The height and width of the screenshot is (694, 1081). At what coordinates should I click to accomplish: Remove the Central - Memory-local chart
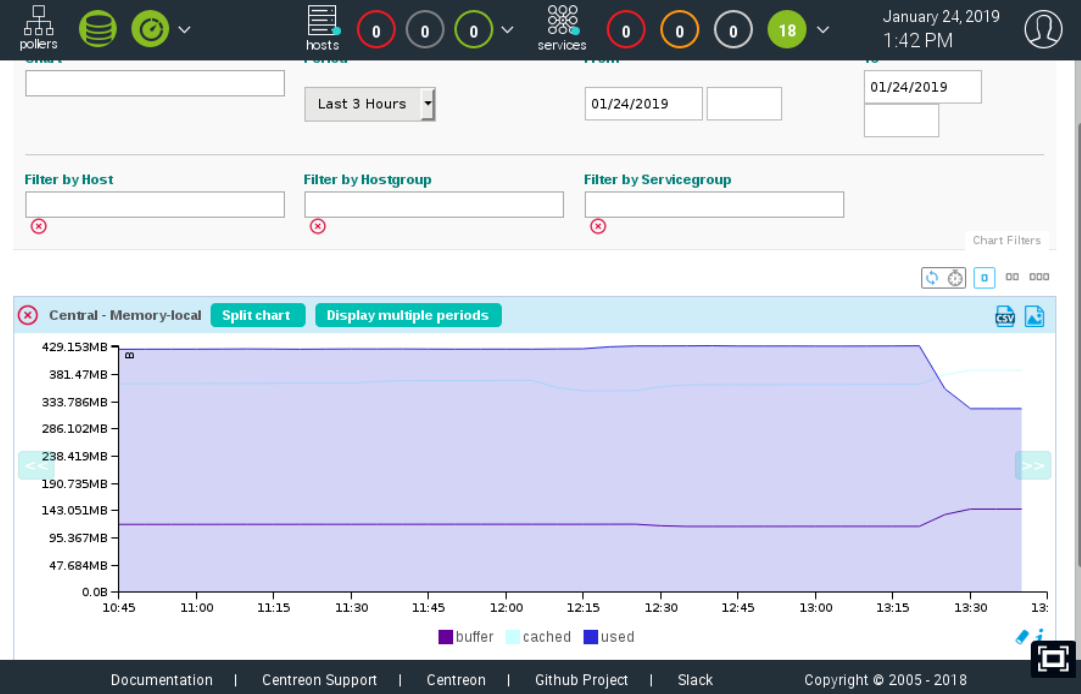point(28,315)
